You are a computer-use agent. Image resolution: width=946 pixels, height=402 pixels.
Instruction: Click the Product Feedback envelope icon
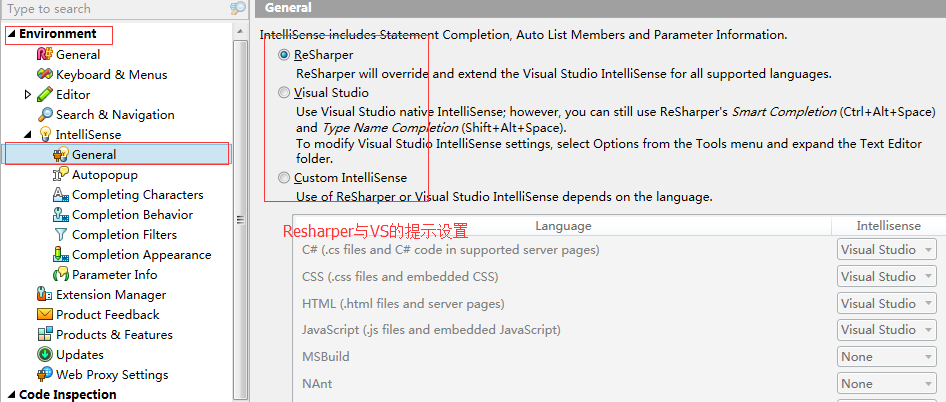point(45,314)
